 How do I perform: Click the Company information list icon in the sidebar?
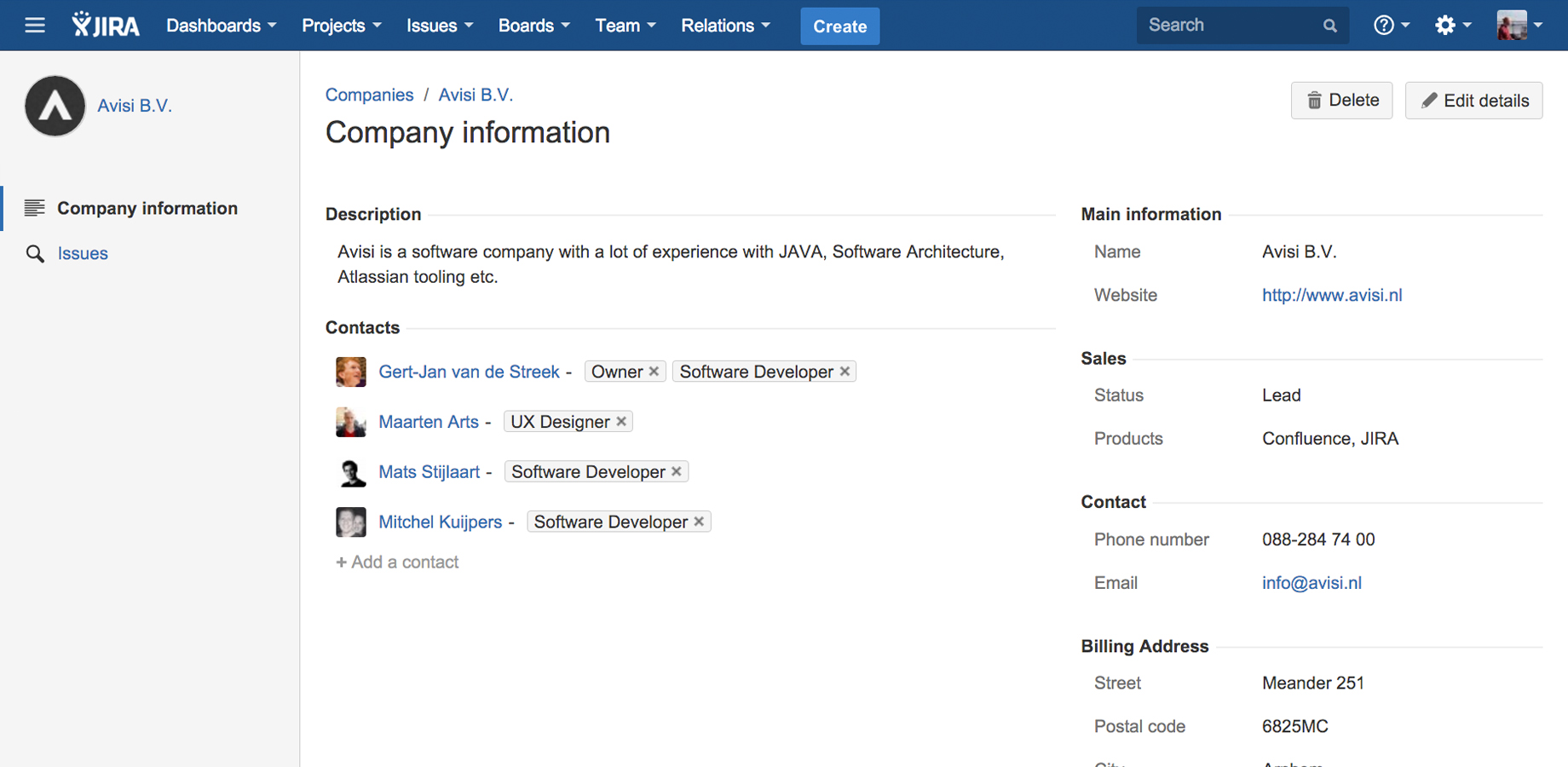[34, 208]
